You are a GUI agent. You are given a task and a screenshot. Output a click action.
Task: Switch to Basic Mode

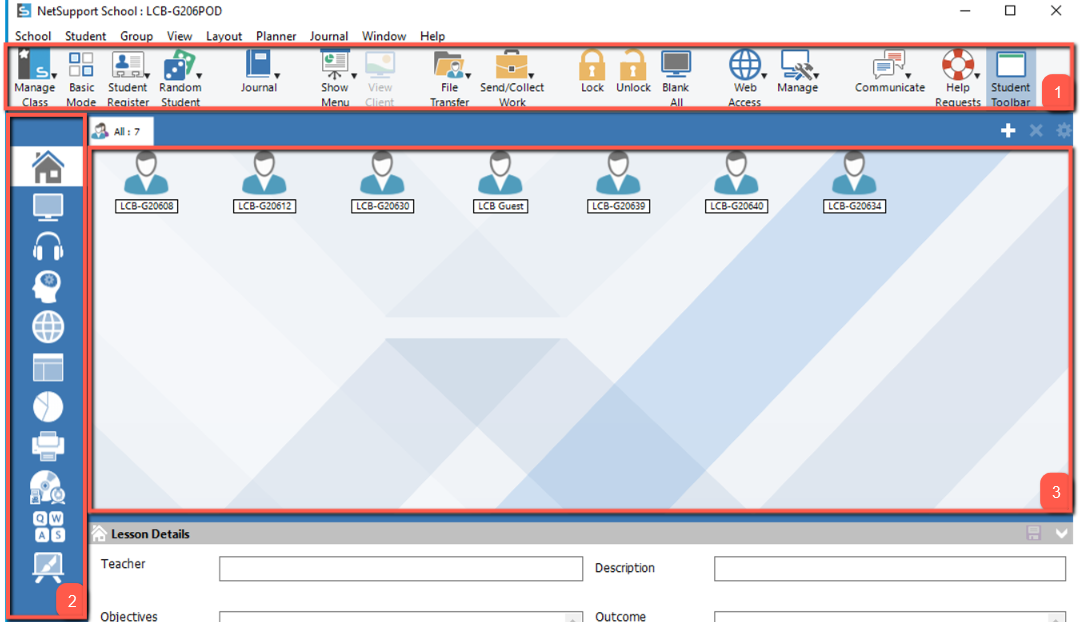81,79
